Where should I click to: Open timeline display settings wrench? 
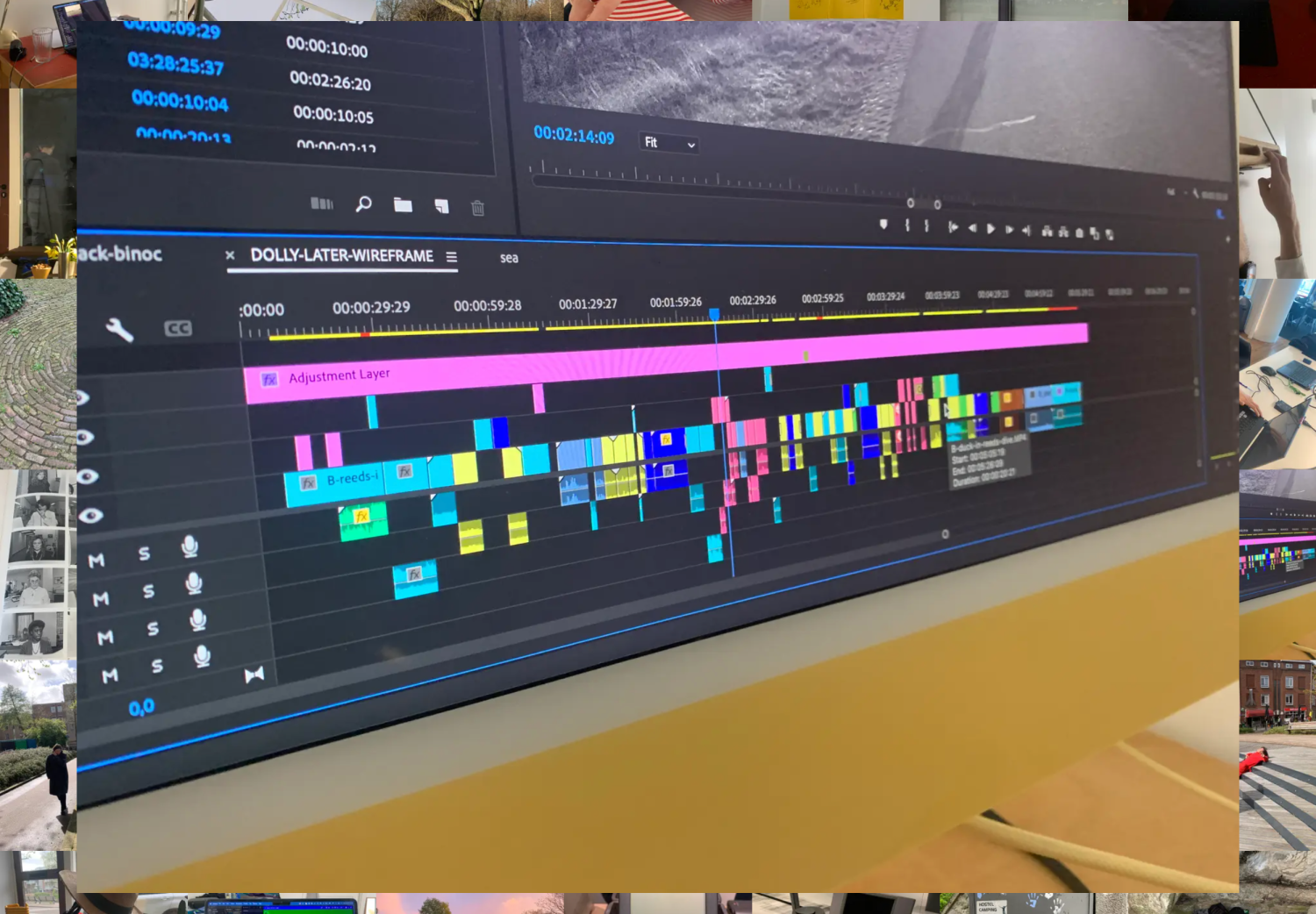[119, 330]
